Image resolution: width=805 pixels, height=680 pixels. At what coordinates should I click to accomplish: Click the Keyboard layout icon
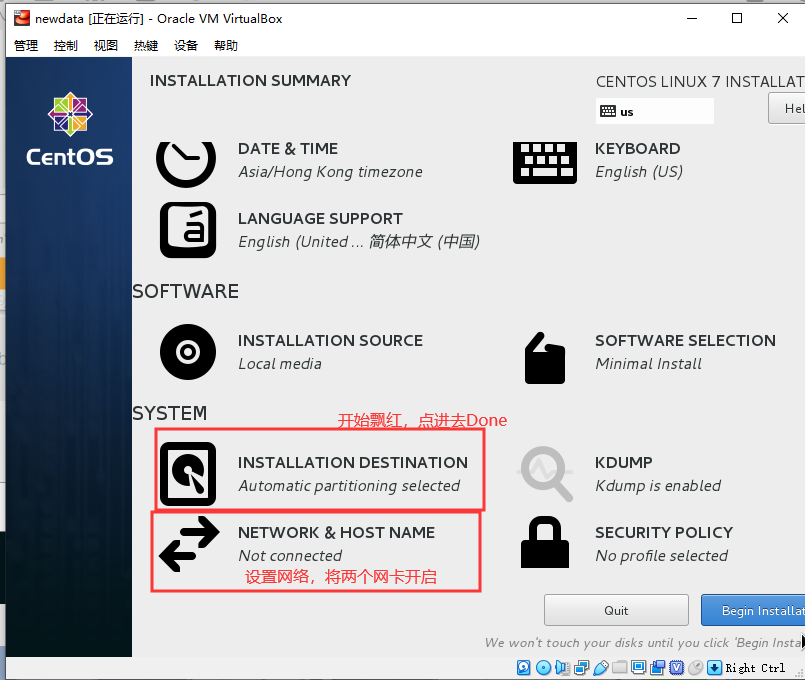pos(545,160)
